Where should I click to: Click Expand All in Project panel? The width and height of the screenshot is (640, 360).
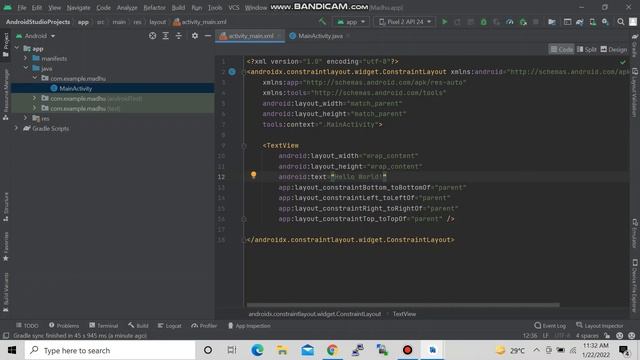(165, 36)
